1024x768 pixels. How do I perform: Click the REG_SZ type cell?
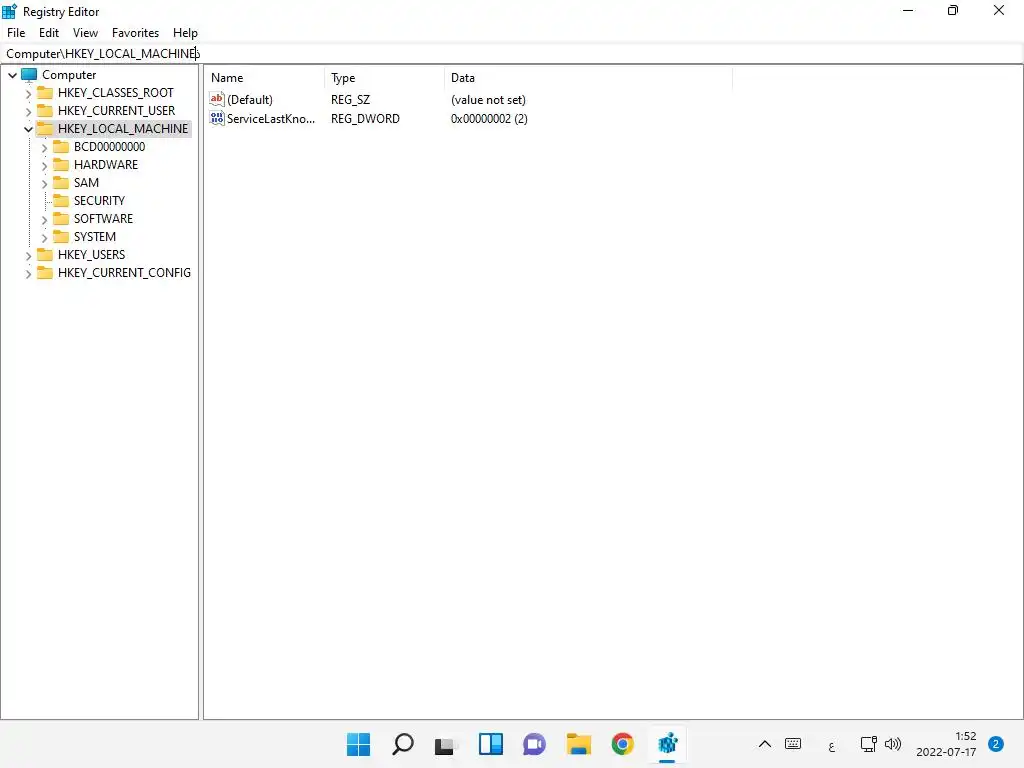351,100
